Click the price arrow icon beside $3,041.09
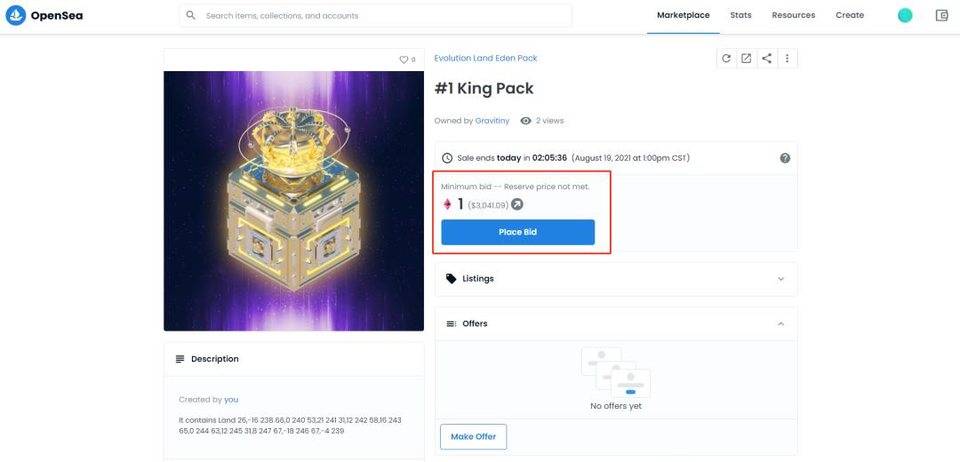This screenshot has width=960, height=462. [x=517, y=205]
